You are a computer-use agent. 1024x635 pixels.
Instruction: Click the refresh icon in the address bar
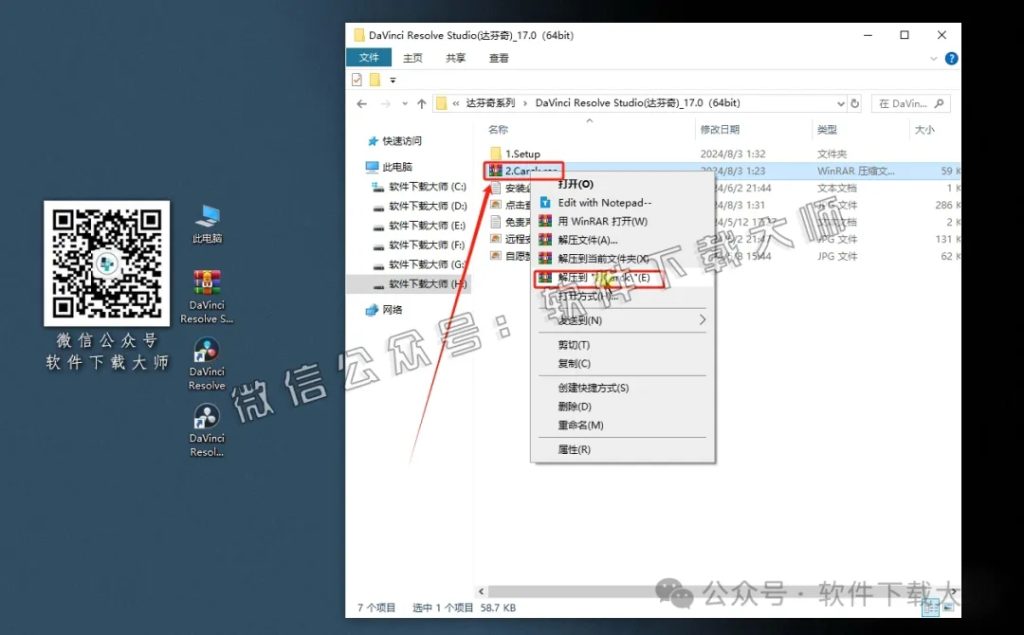pos(855,103)
